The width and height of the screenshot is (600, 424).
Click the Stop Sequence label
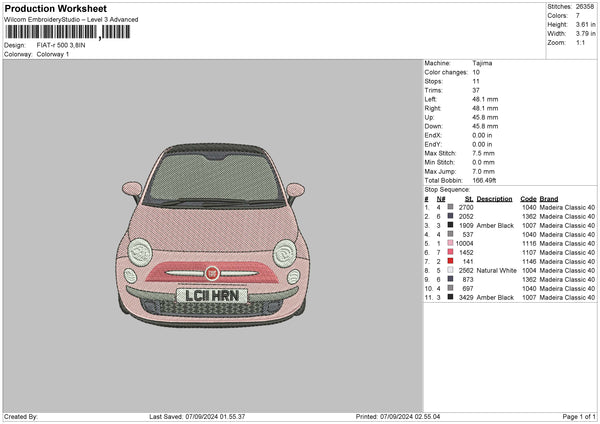point(446,188)
